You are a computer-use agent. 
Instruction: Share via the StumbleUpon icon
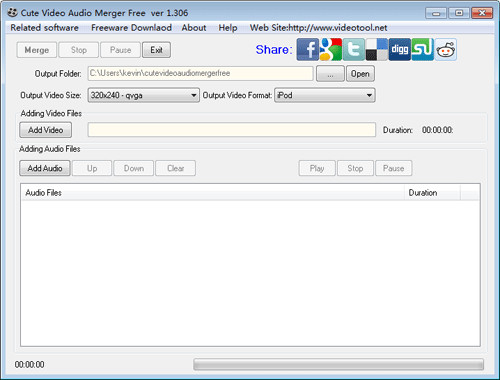423,49
